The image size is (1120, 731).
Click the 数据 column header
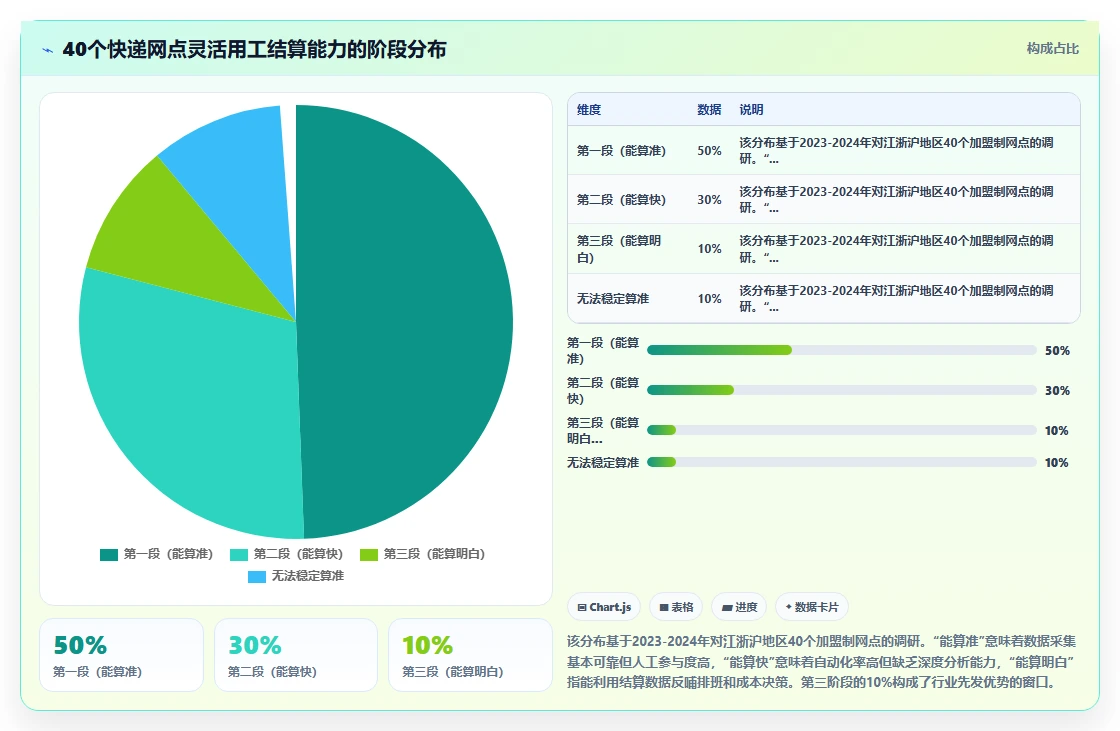(709, 109)
